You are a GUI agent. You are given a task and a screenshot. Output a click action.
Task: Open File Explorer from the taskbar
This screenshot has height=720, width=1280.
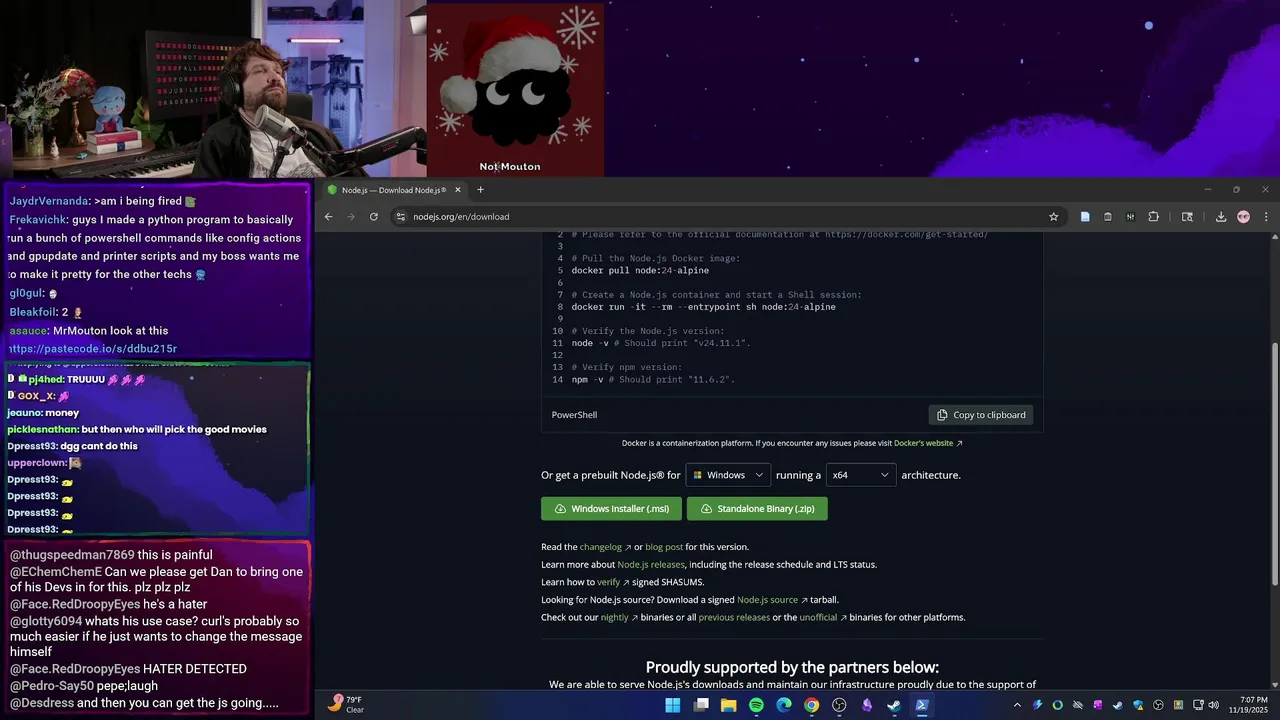tap(729, 705)
